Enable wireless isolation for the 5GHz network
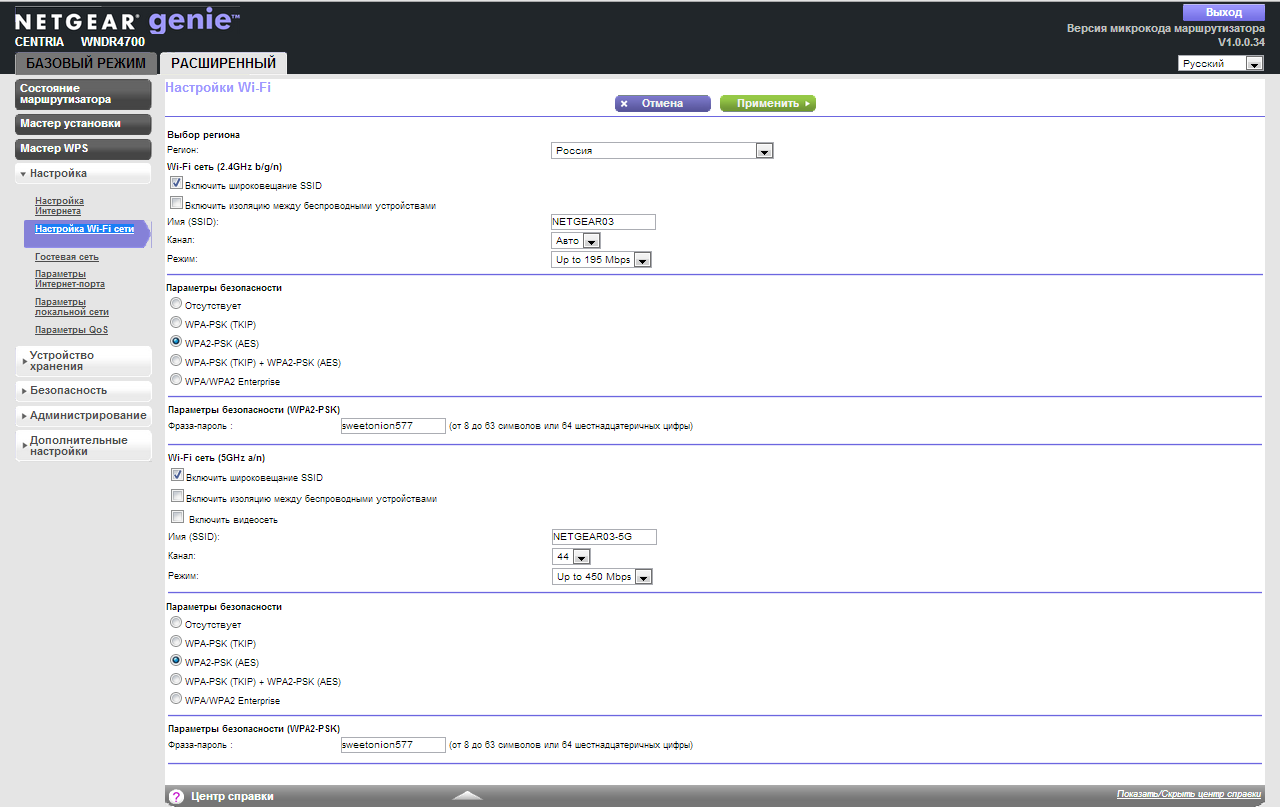This screenshot has height=807, width=1280. click(x=177, y=497)
